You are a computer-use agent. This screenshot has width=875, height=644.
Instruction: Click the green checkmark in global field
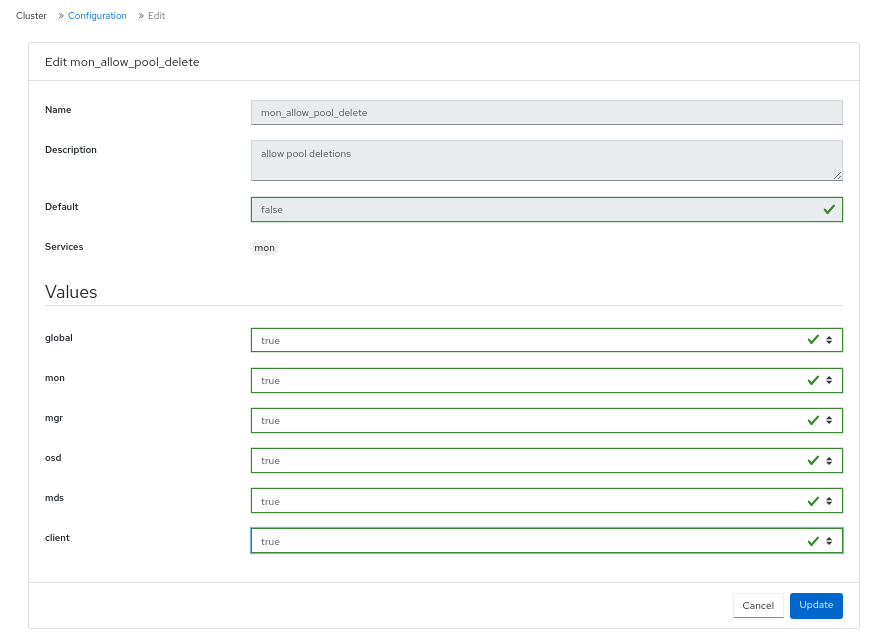click(x=813, y=340)
